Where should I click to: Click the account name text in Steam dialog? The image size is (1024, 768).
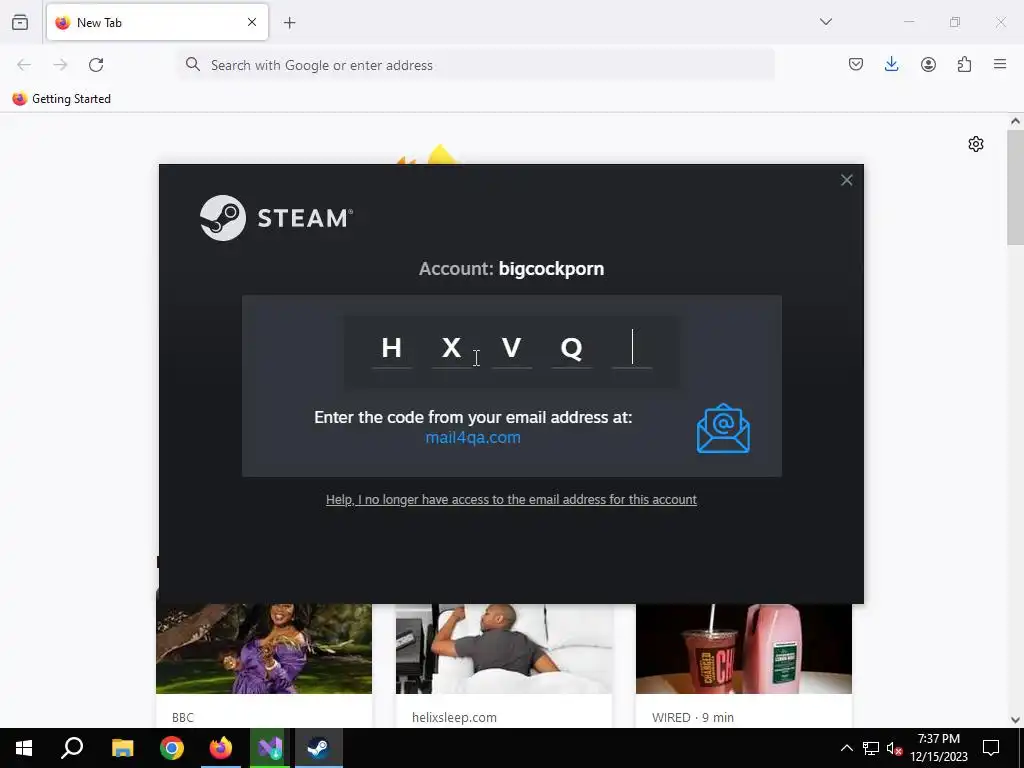coord(551,269)
